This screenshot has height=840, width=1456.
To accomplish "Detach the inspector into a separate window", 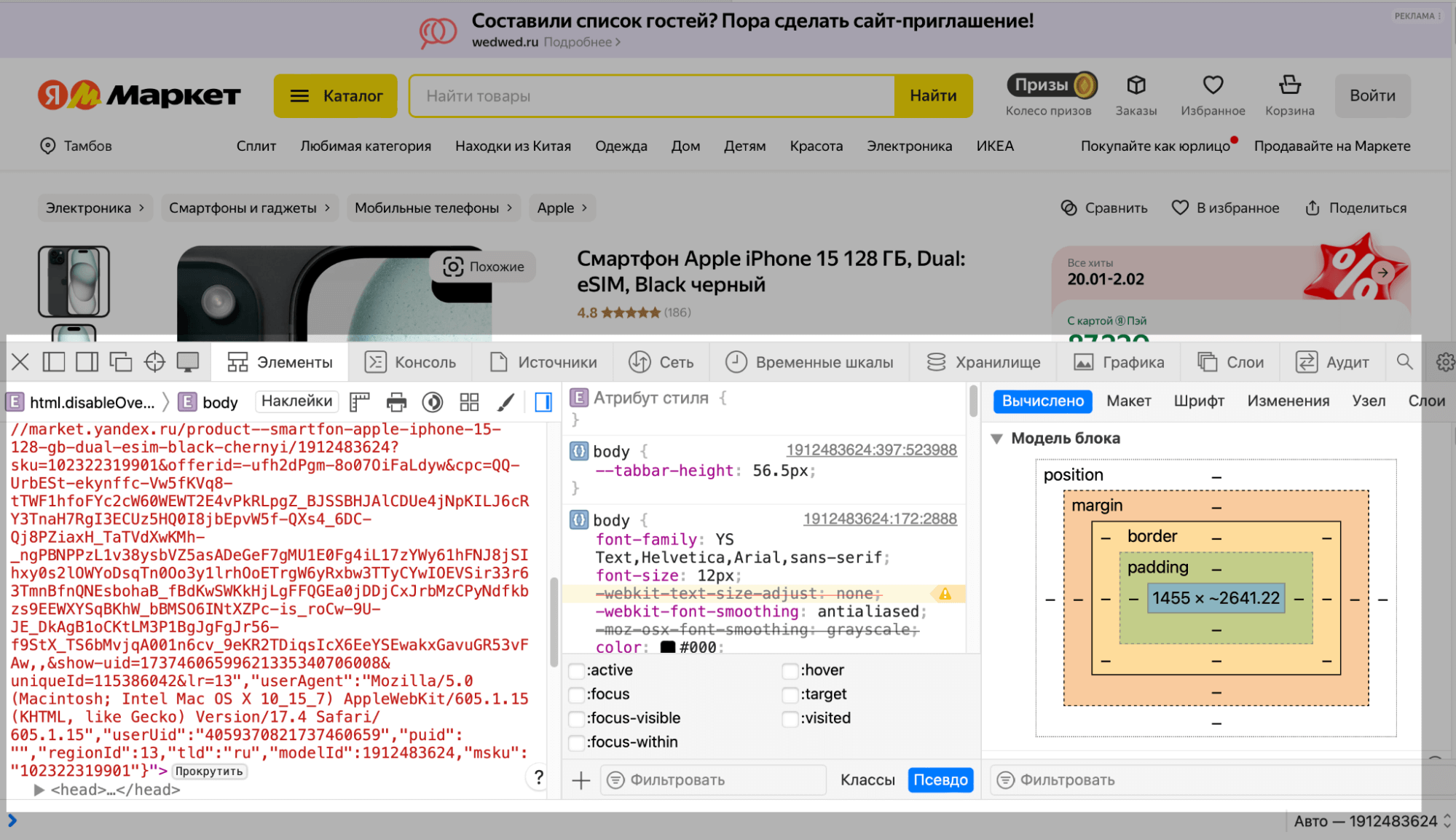I will point(120,362).
